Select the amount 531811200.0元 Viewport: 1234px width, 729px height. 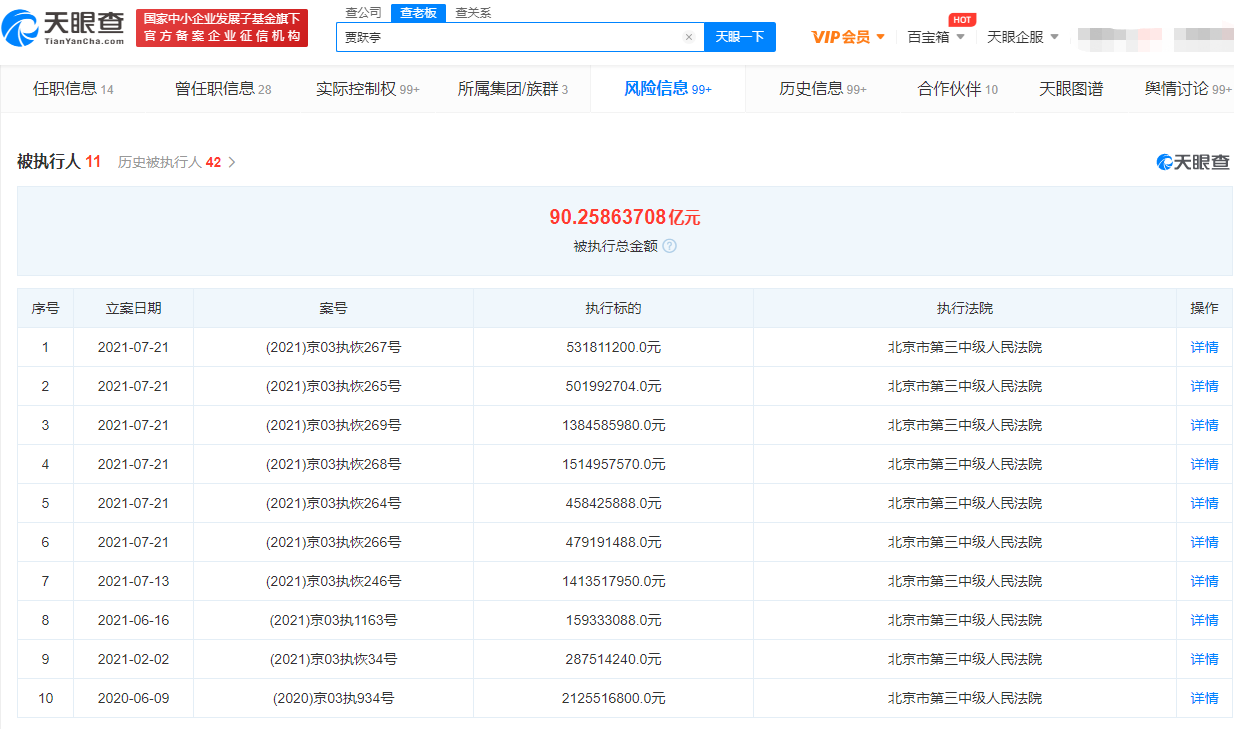[613, 347]
